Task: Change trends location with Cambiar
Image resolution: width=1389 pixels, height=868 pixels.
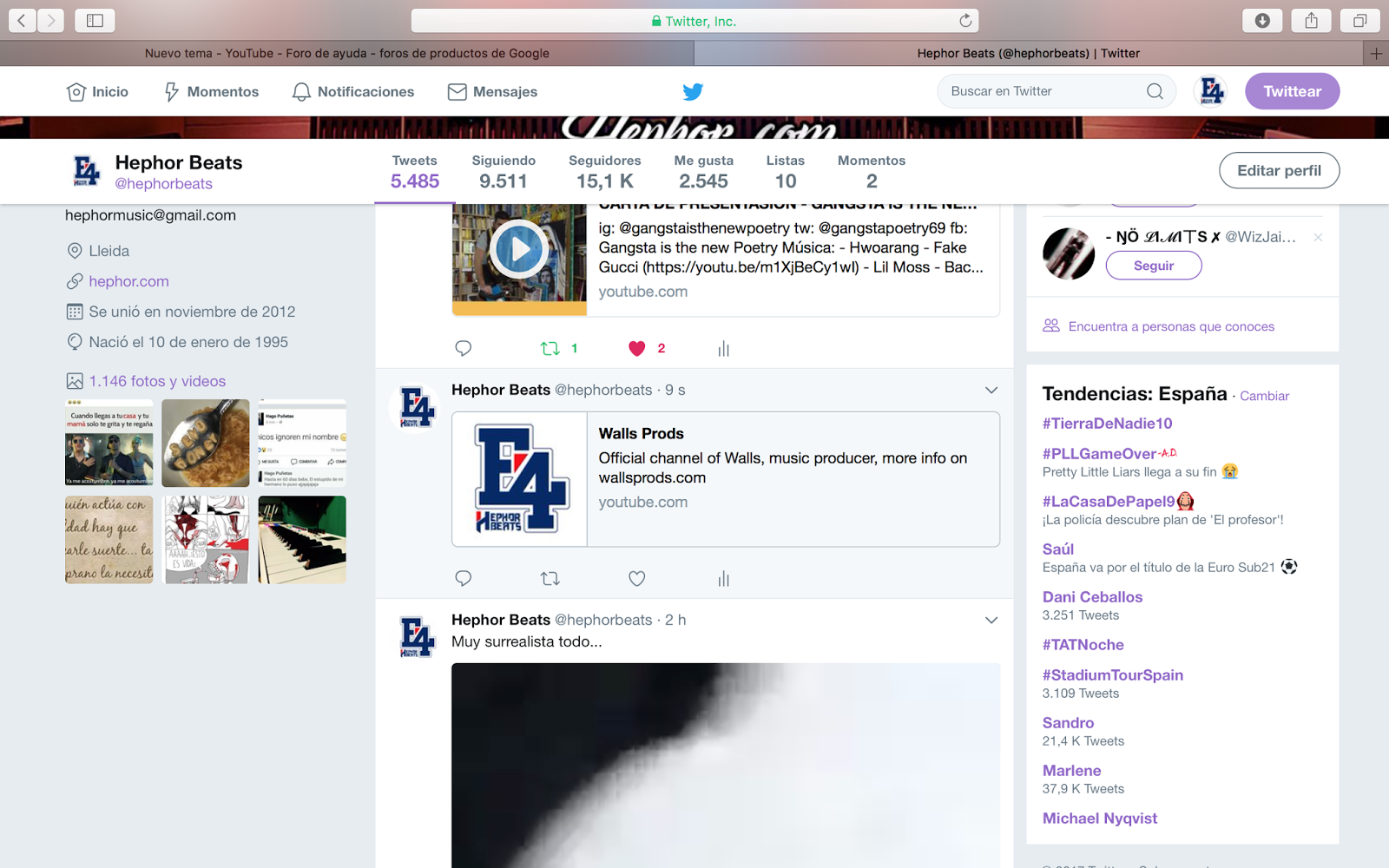Action: tap(1264, 396)
